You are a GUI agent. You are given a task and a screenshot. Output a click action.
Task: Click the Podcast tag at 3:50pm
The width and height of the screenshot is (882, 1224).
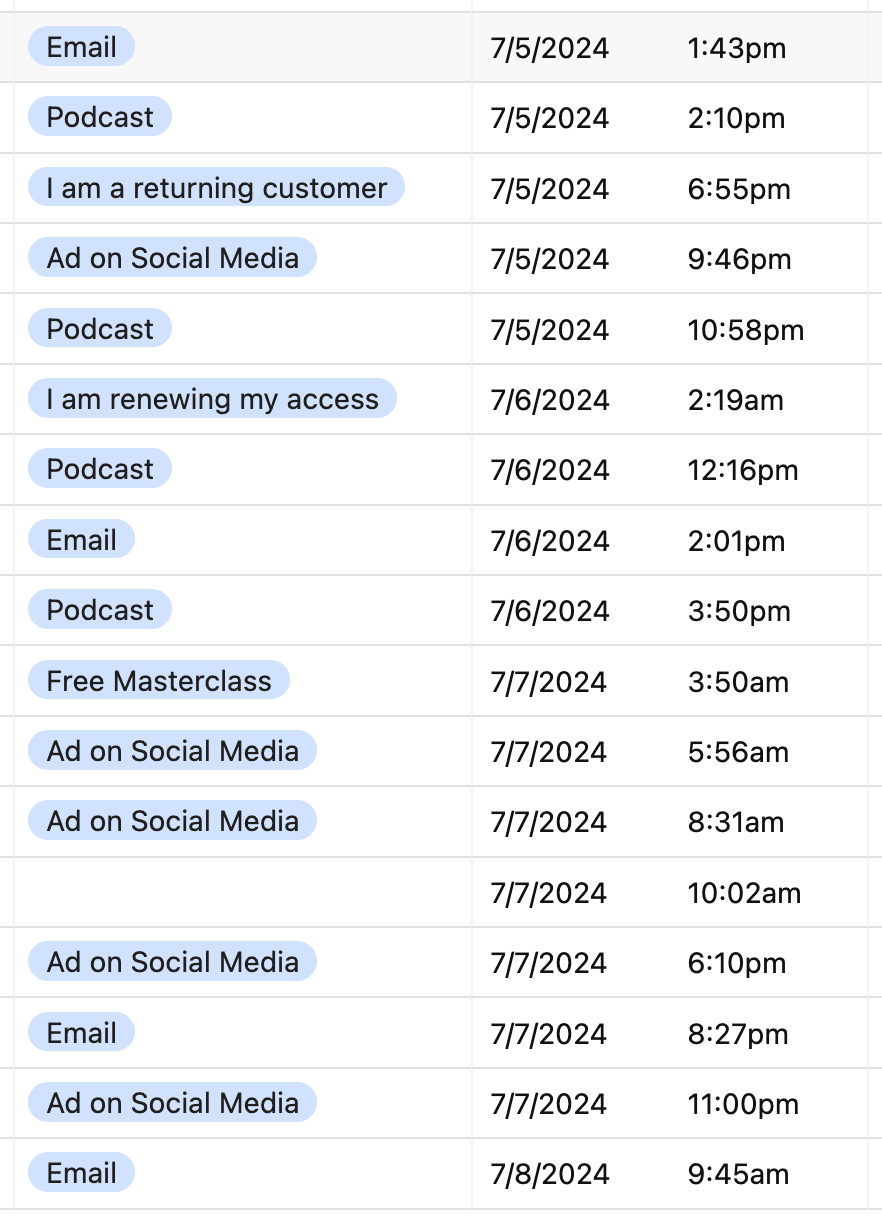(100, 610)
